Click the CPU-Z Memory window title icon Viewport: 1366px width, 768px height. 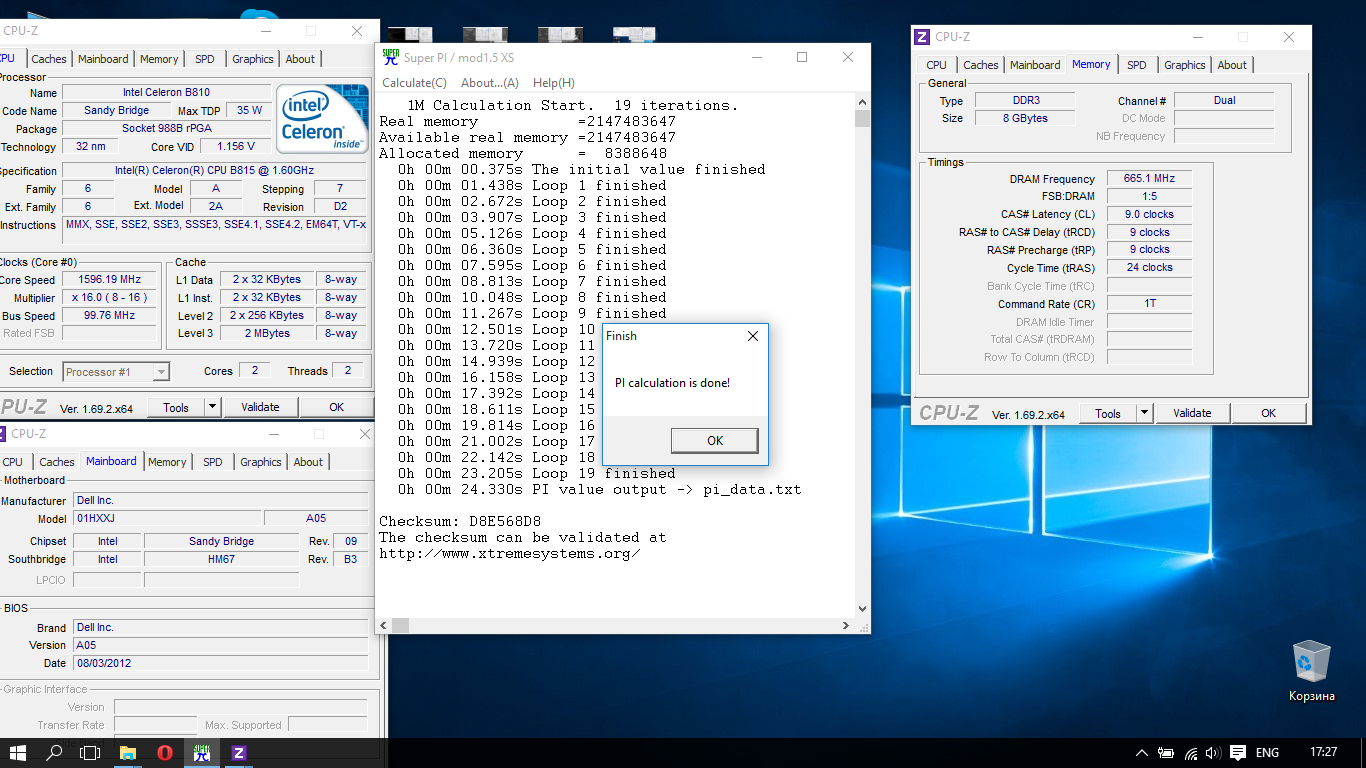923,37
